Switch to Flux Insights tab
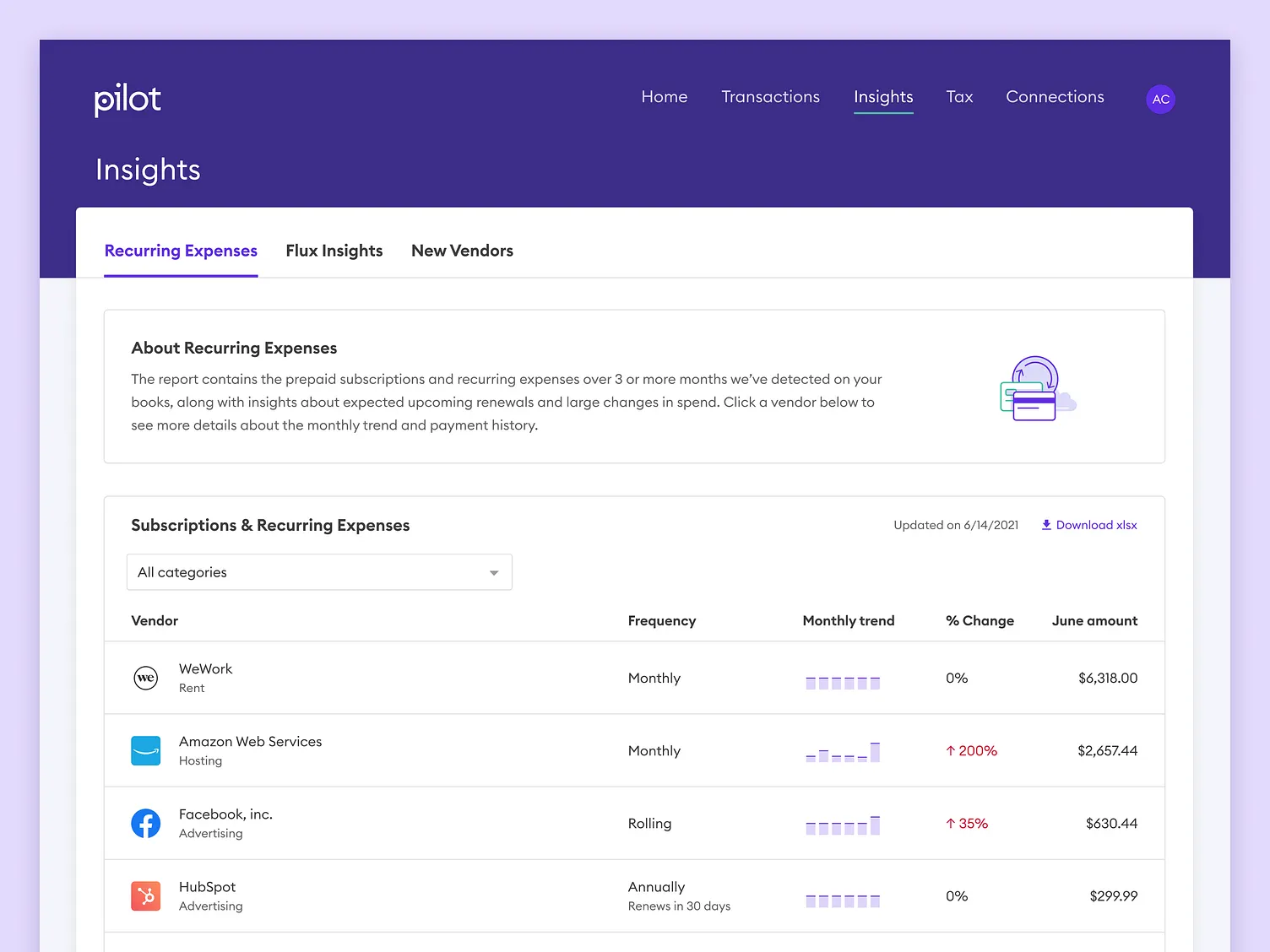The width and height of the screenshot is (1270, 952). [334, 251]
